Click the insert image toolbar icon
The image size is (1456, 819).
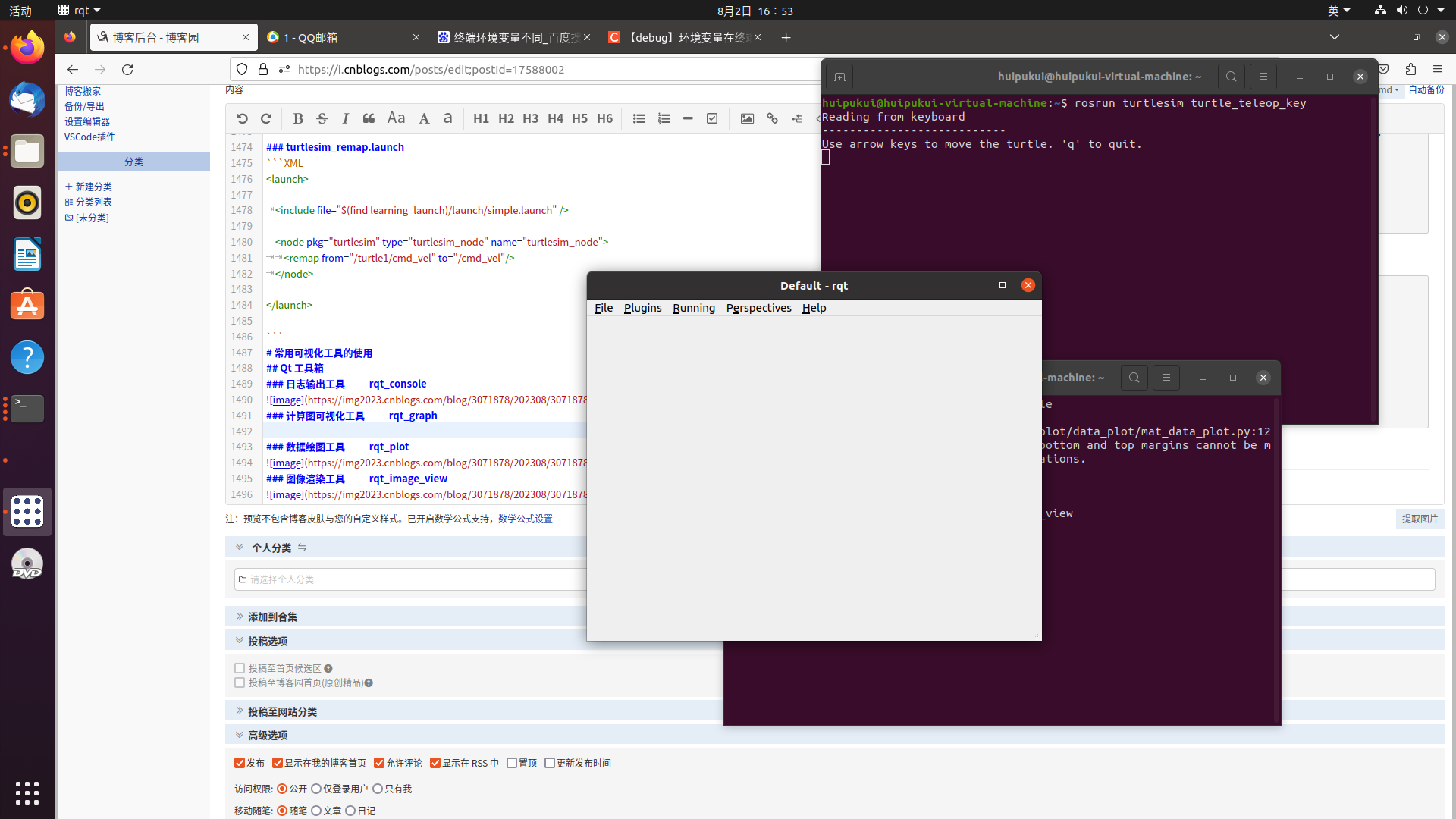pos(747,118)
